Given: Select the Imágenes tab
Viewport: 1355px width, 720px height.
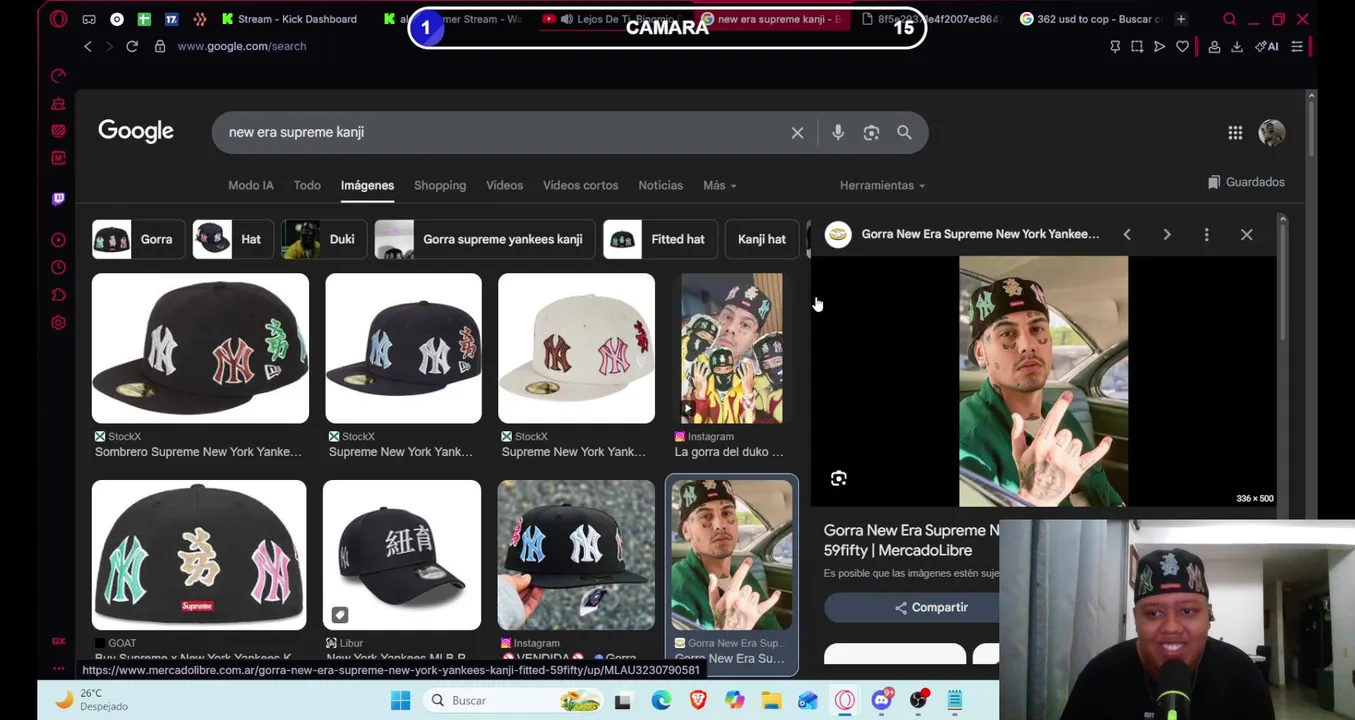Looking at the screenshot, I should click(x=367, y=185).
